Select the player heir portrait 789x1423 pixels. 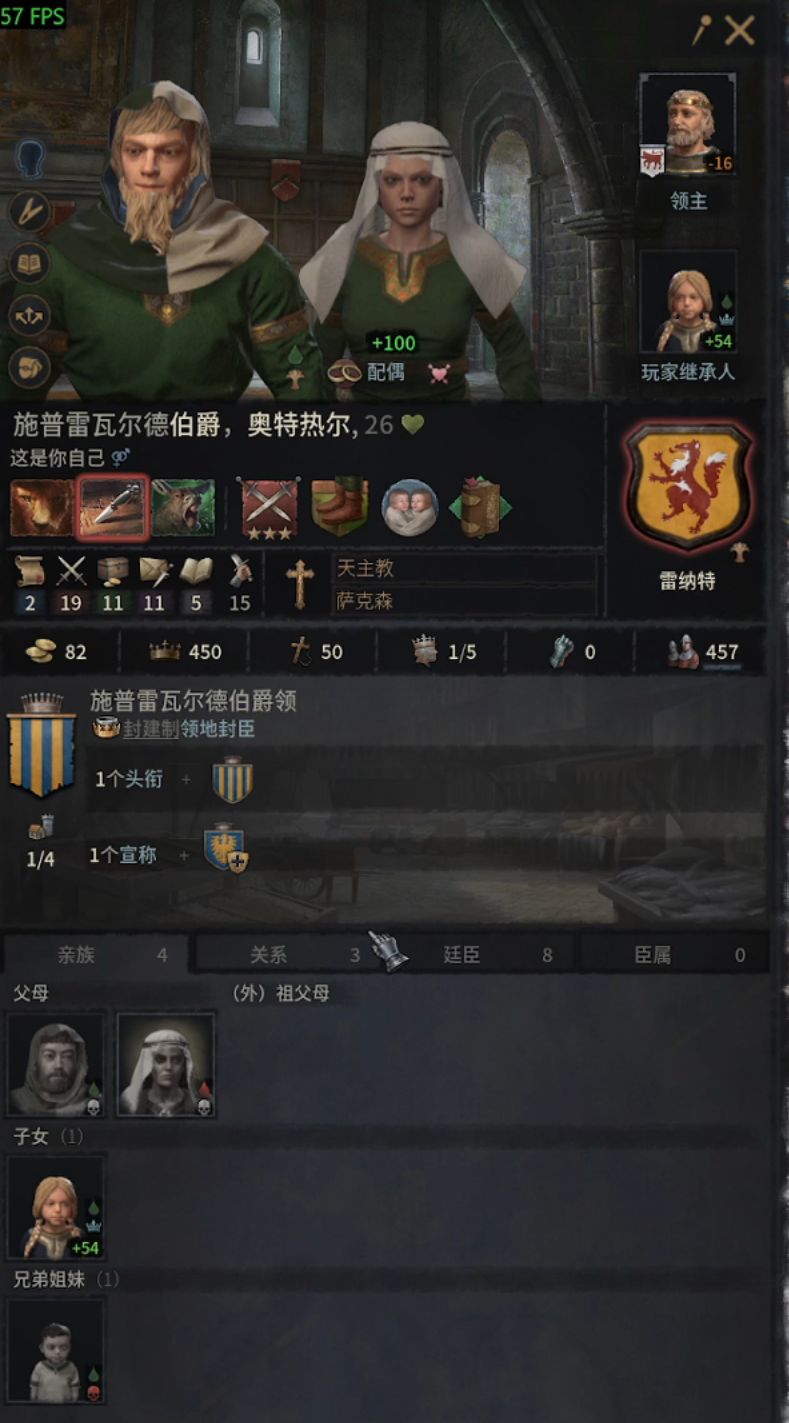[688, 302]
